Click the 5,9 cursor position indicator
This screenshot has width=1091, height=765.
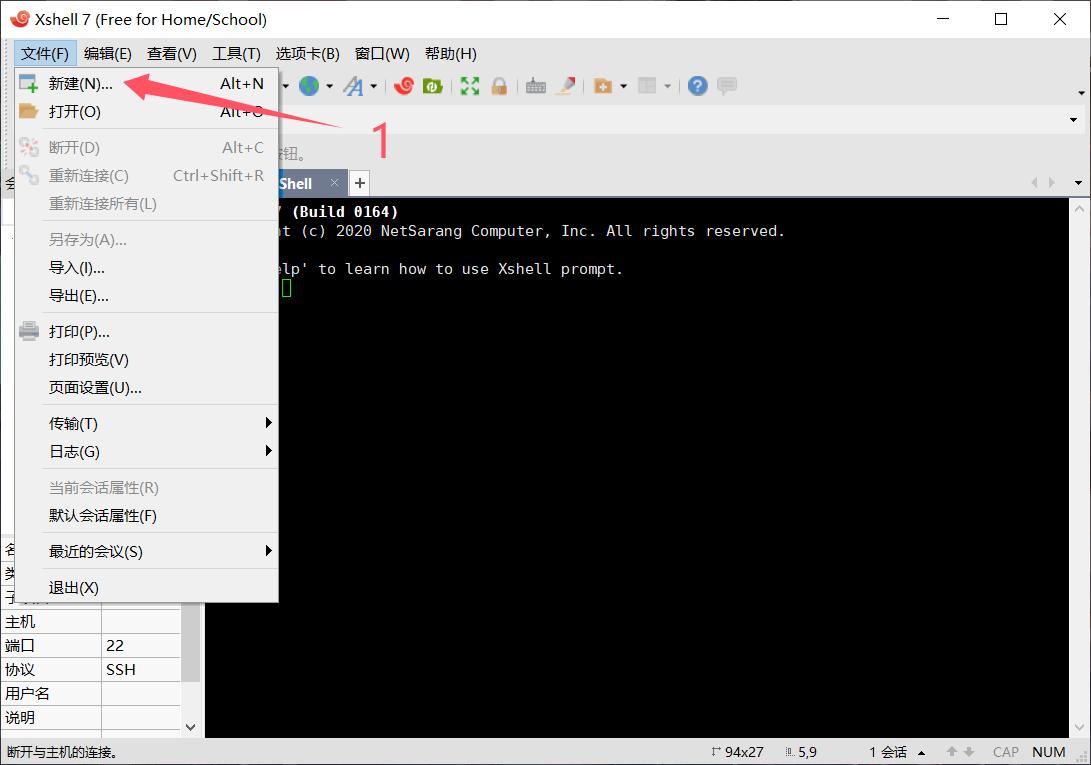(x=802, y=752)
